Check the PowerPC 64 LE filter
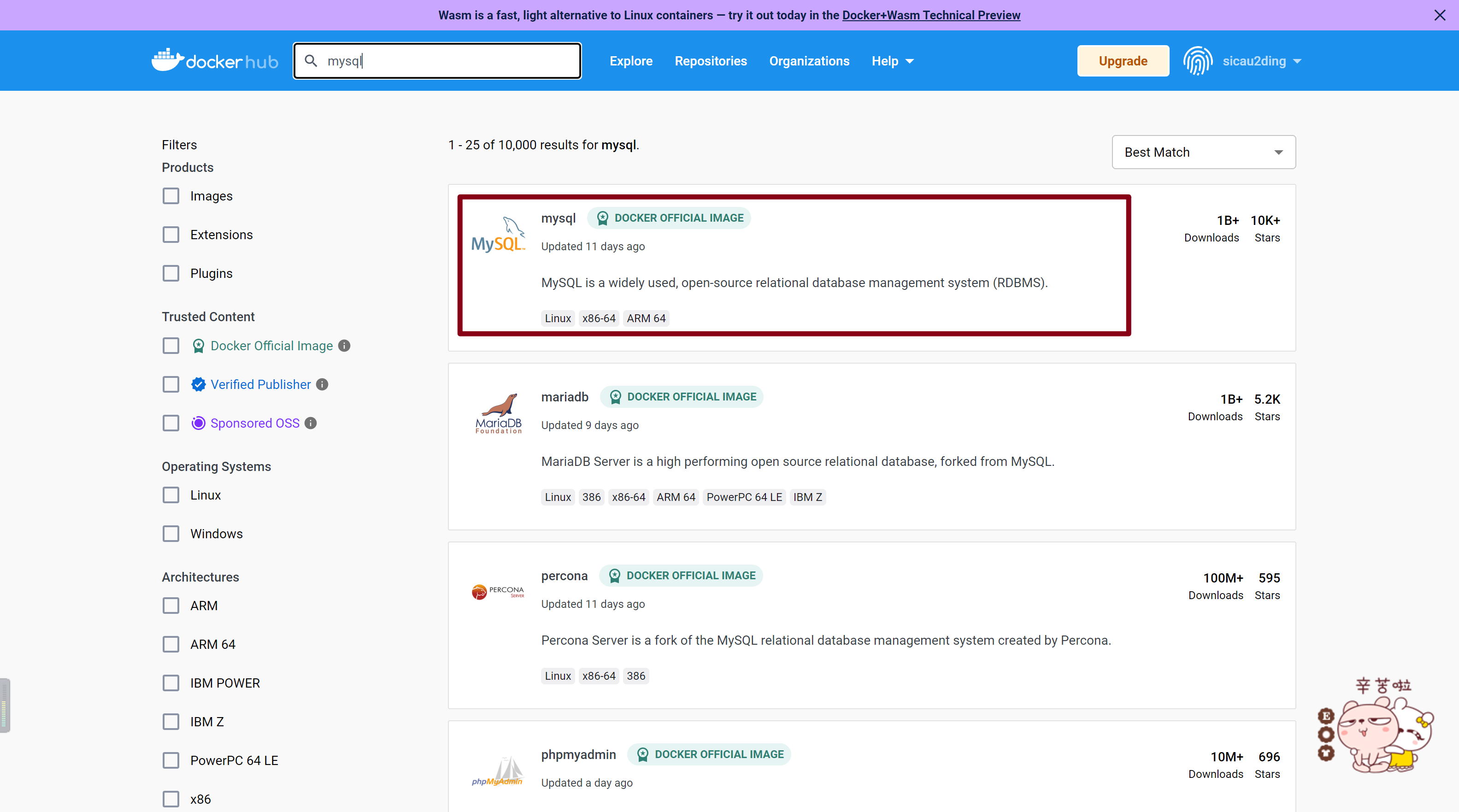 171,760
